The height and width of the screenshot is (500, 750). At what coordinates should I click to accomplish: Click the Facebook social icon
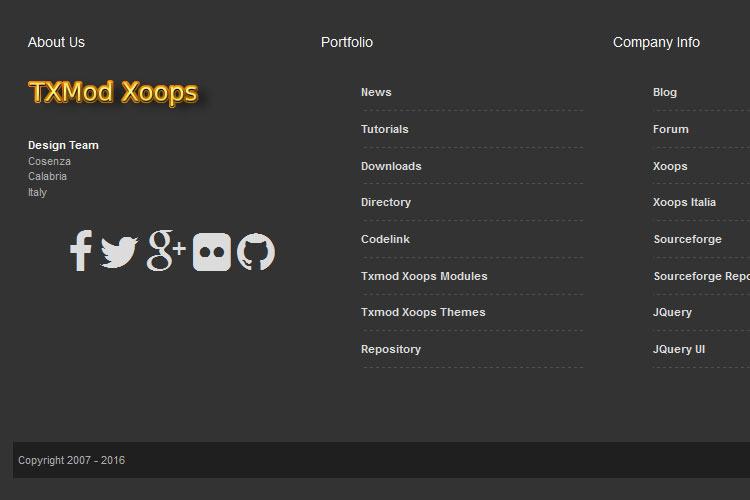[81, 251]
